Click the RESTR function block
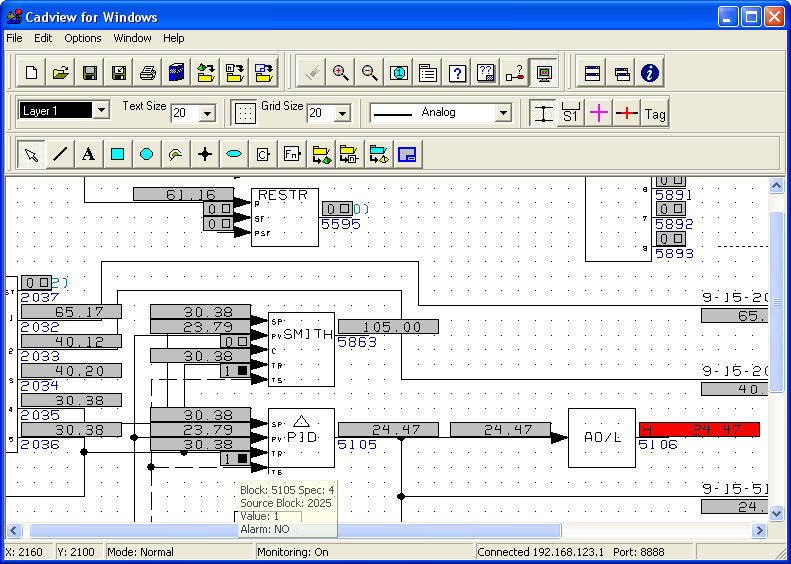This screenshot has height=564, width=791. click(285, 217)
